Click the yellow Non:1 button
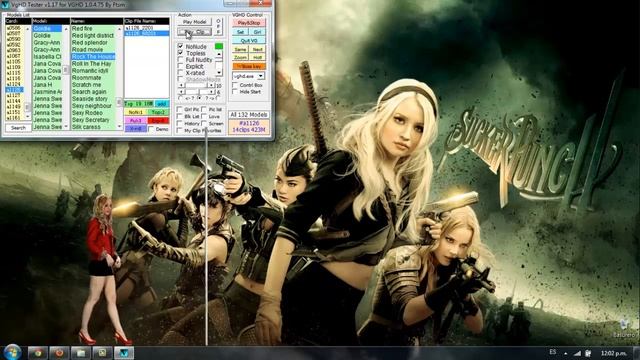Image resolution: width=640 pixels, height=360 pixels. point(135,112)
